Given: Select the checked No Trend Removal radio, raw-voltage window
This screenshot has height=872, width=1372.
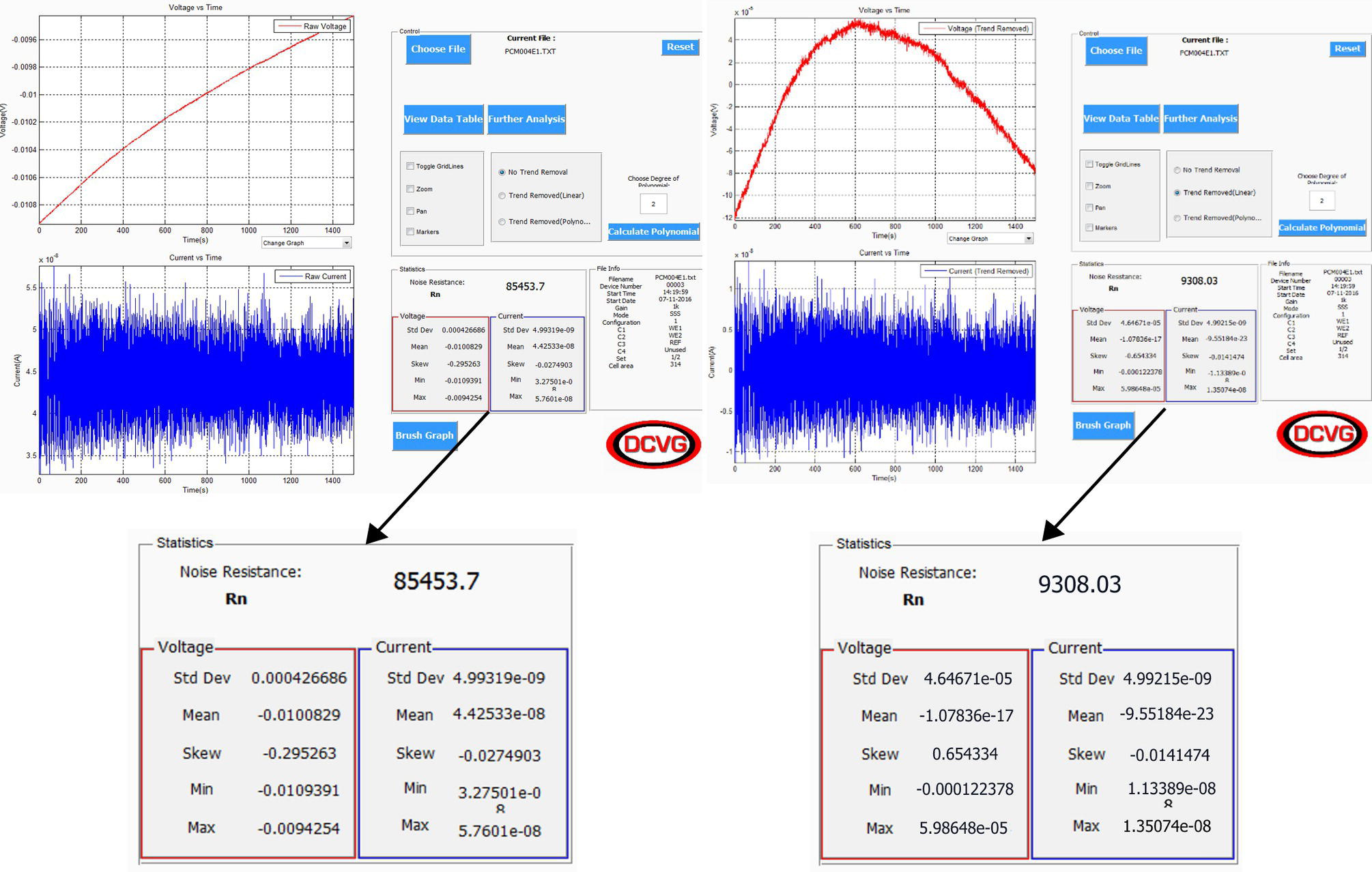Looking at the screenshot, I should pos(502,172).
